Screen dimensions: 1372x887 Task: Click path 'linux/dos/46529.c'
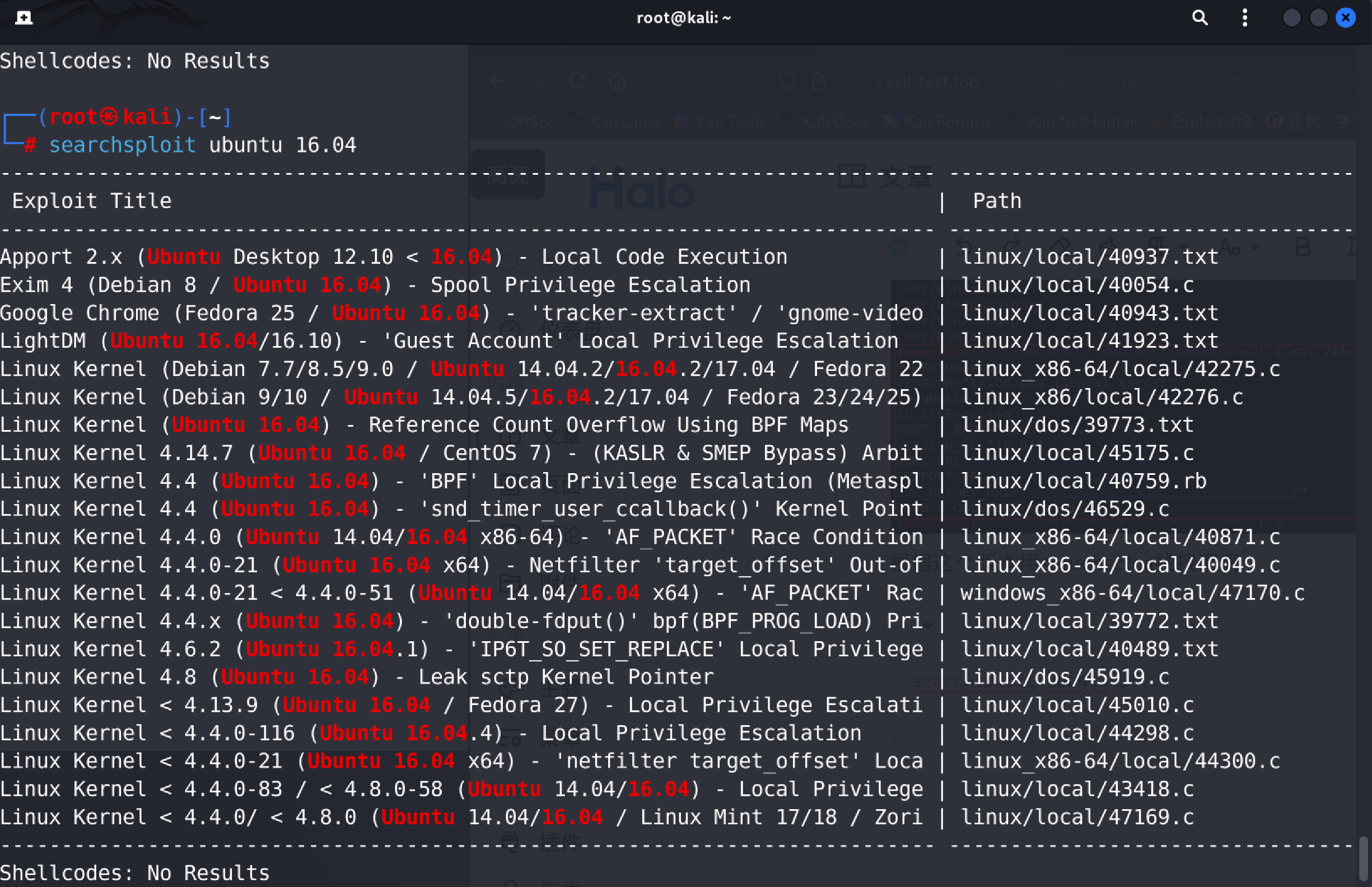[1065, 509]
